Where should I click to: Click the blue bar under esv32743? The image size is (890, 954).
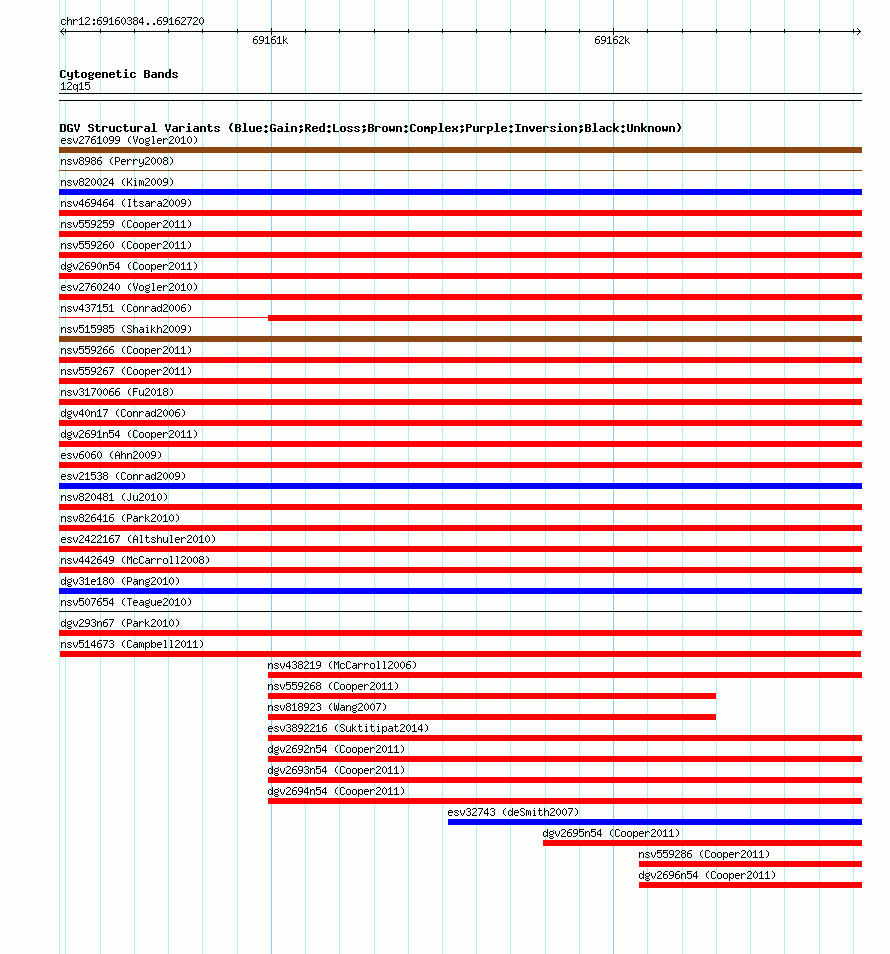click(655, 822)
